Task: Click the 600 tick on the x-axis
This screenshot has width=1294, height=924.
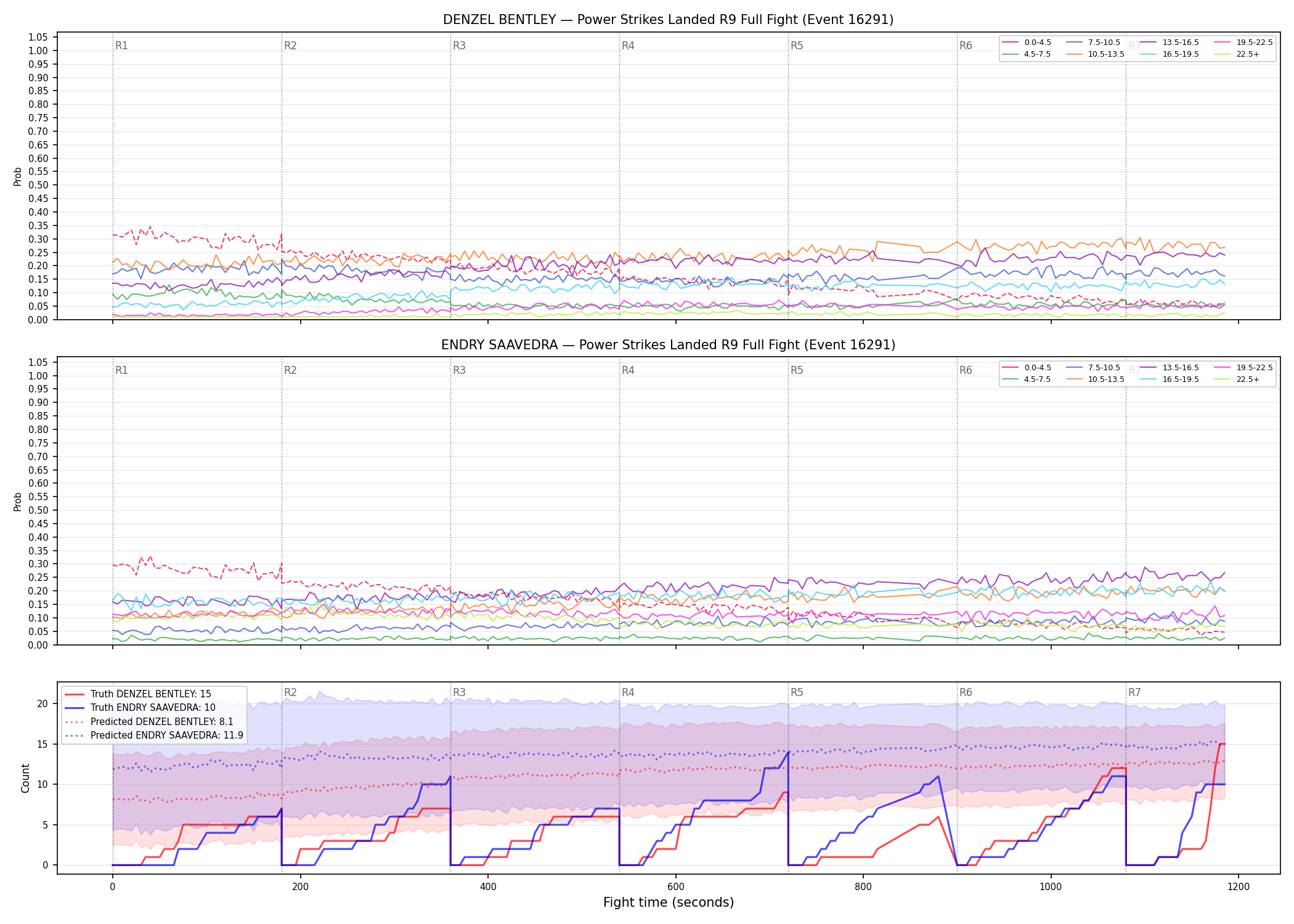Action: tap(676, 887)
